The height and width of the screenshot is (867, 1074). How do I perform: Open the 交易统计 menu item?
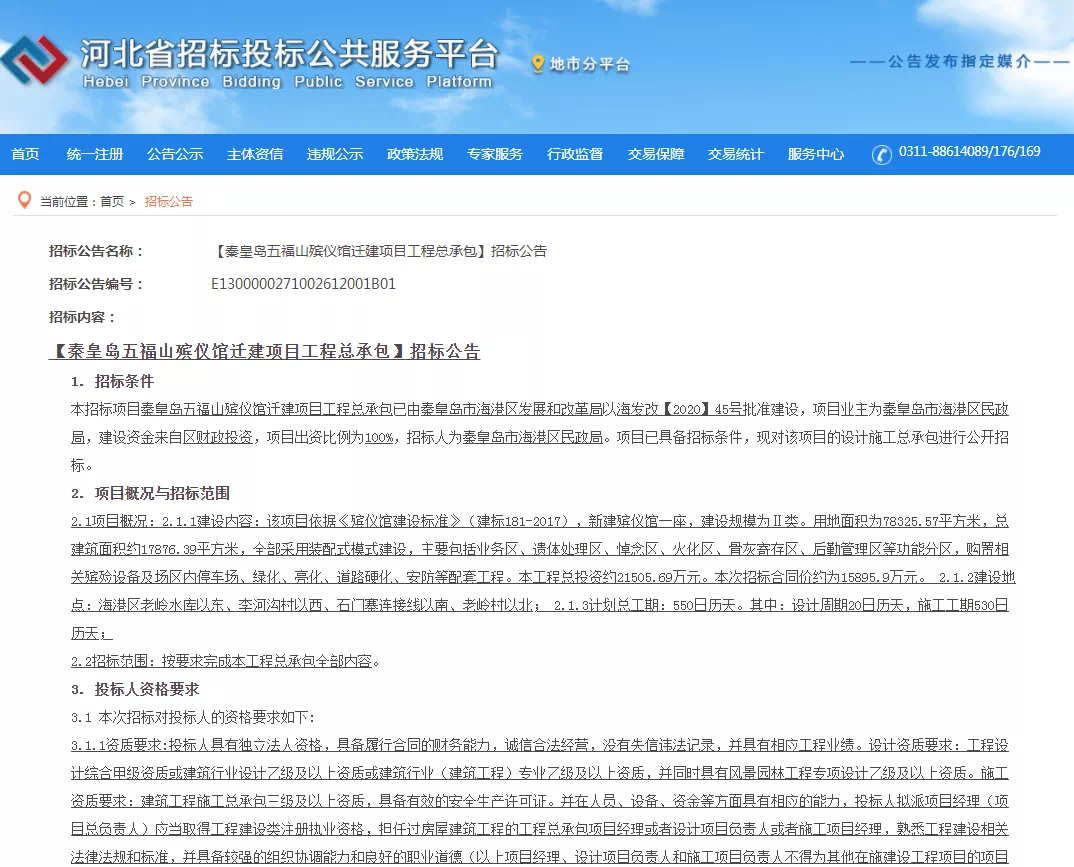736,154
